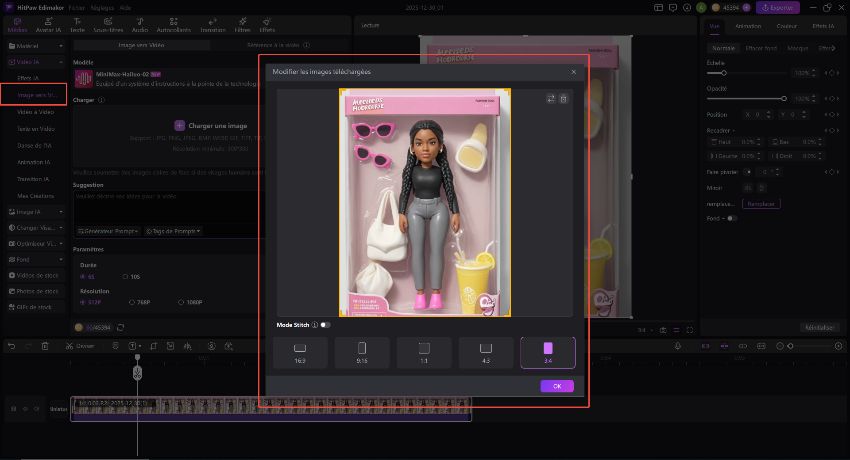This screenshot has height=460, width=850.
Task: Open the Autocollants tool in toolbar
Action: point(175,26)
